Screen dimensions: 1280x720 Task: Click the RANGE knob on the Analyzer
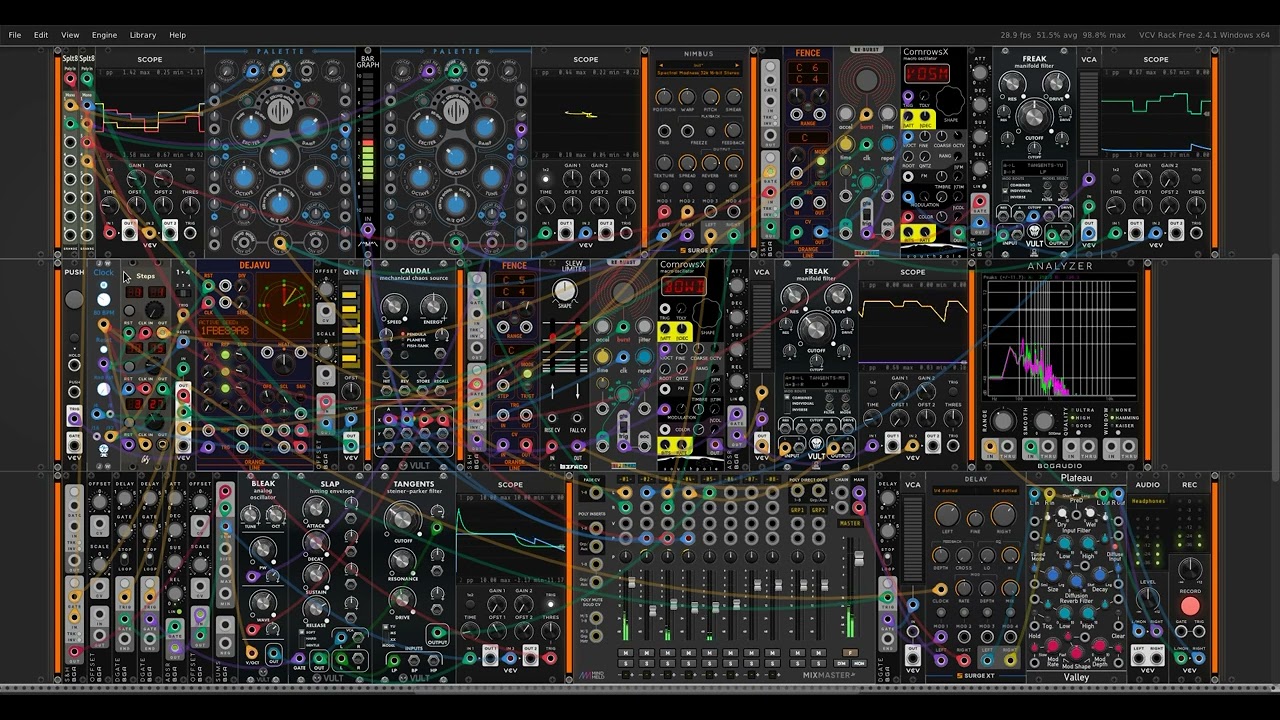1003,420
